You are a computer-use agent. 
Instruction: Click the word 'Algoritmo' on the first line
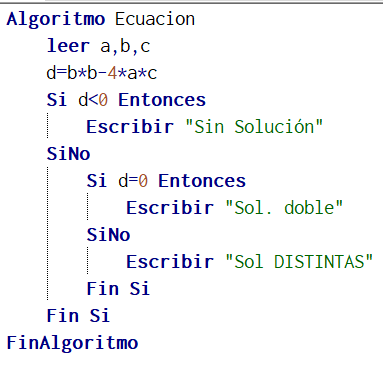56,19
